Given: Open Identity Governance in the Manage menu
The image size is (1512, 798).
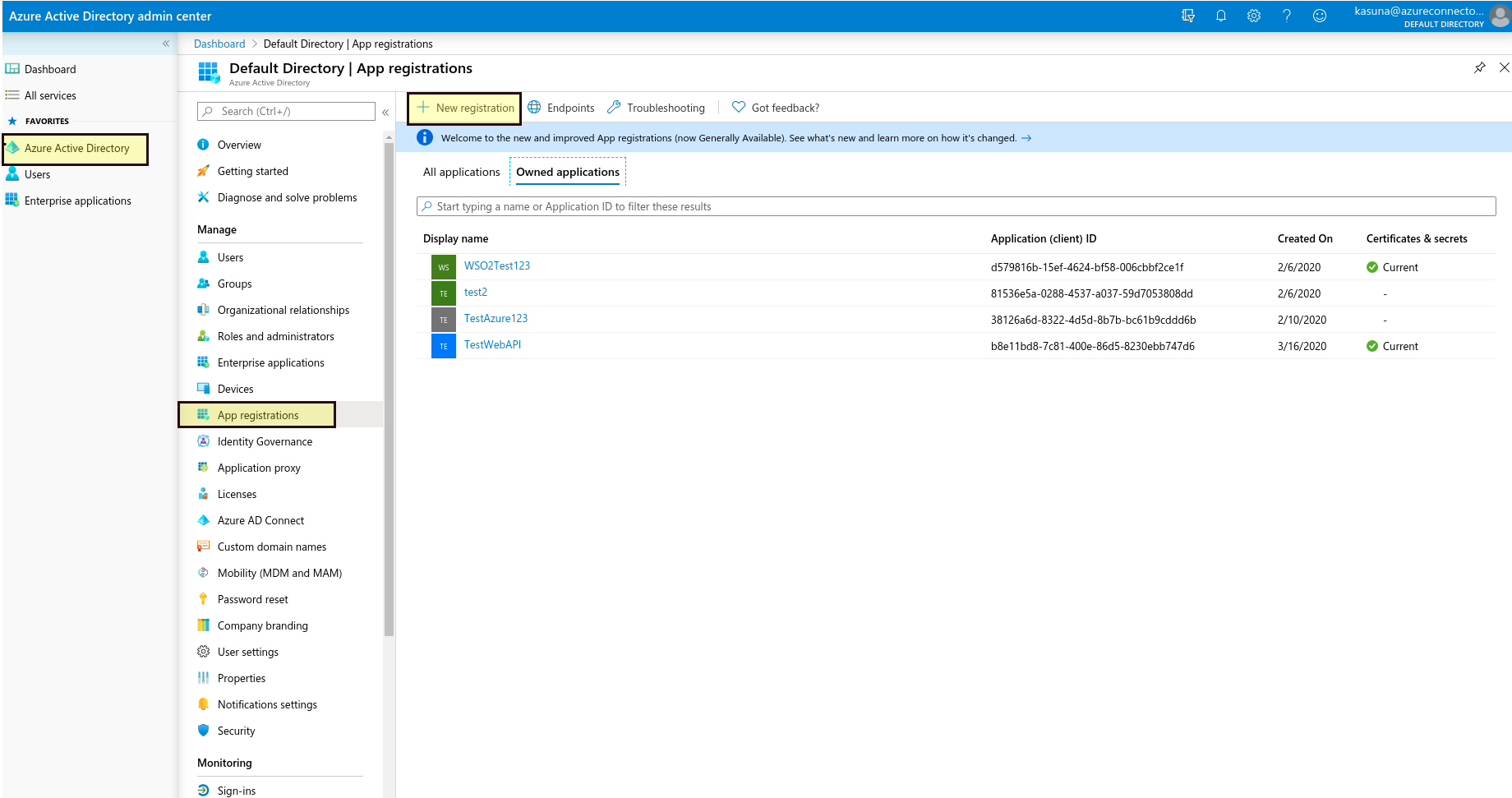Looking at the screenshot, I should [265, 441].
